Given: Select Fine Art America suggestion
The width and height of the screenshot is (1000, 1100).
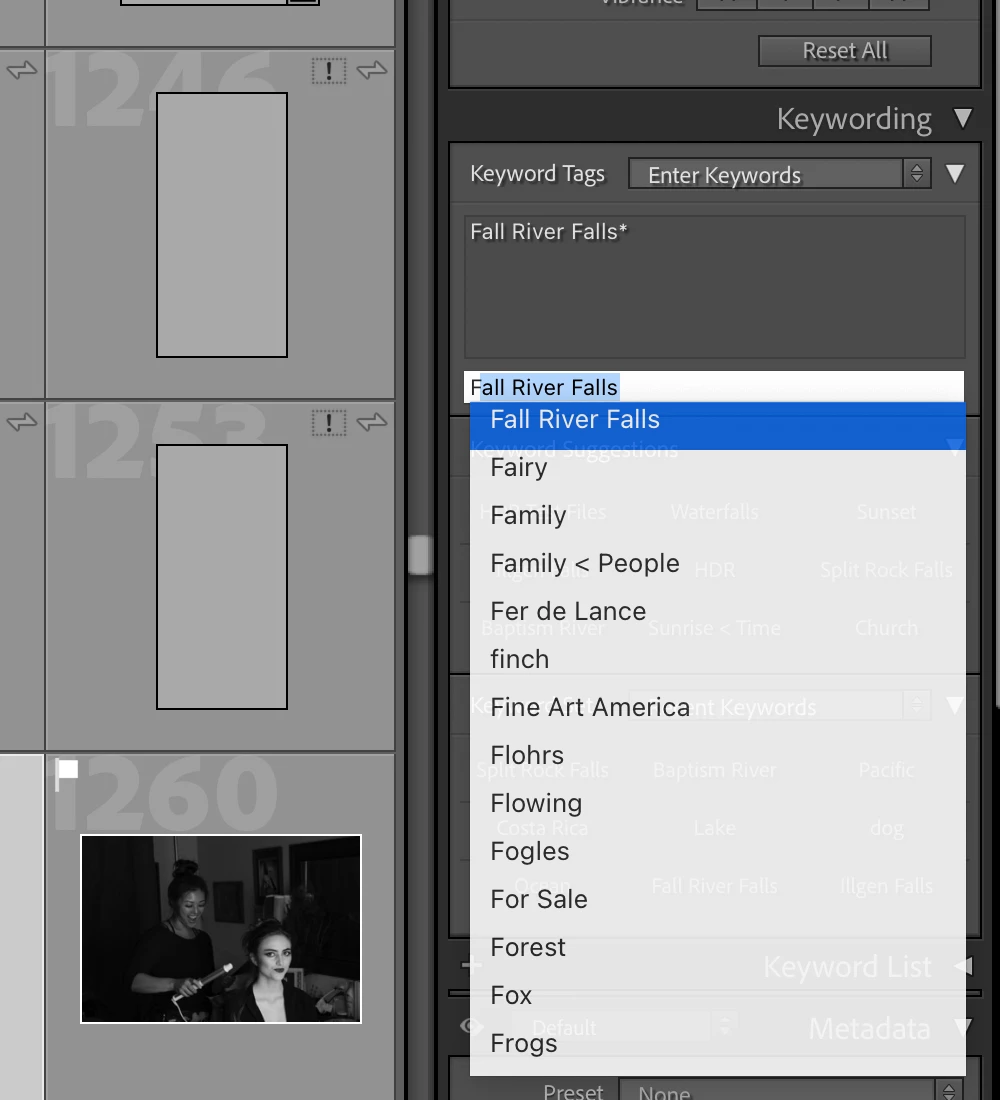Looking at the screenshot, I should pos(717,707).
